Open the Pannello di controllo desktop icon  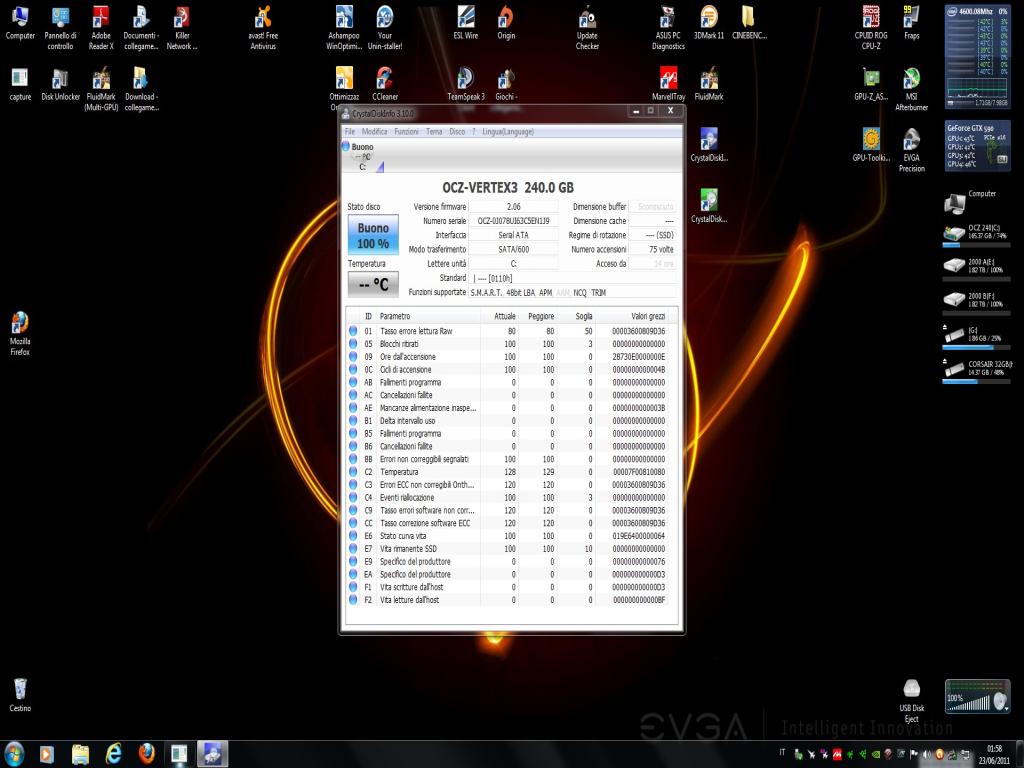tap(60, 27)
